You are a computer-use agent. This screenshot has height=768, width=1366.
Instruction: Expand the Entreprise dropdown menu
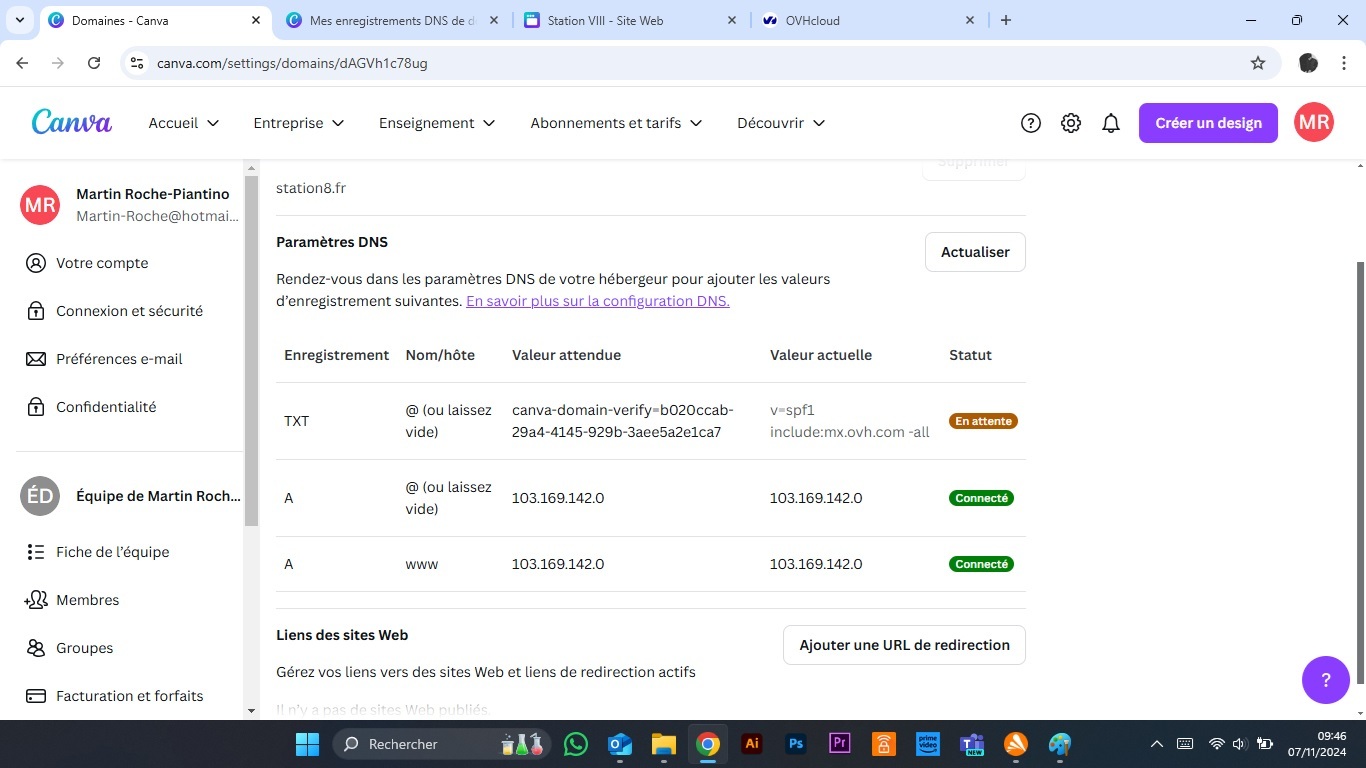tap(299, 123)
